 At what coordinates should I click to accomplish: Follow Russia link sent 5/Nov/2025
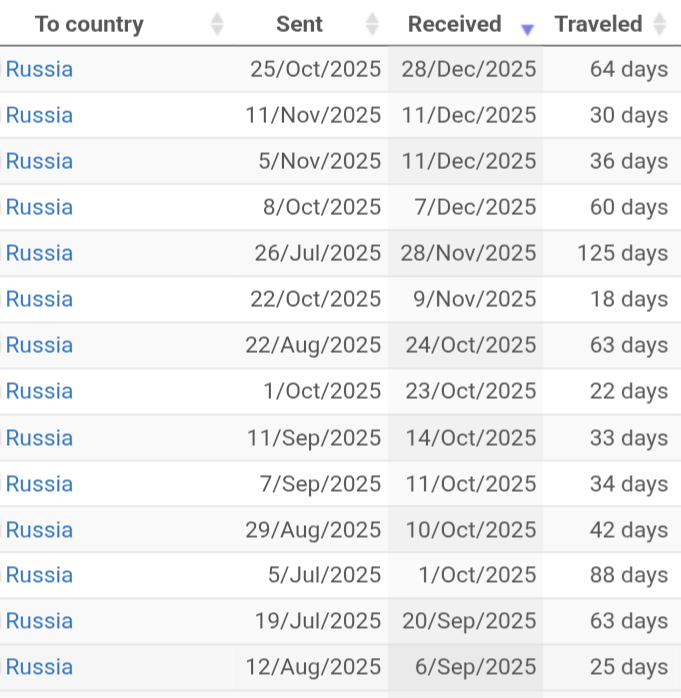(39, 161)
